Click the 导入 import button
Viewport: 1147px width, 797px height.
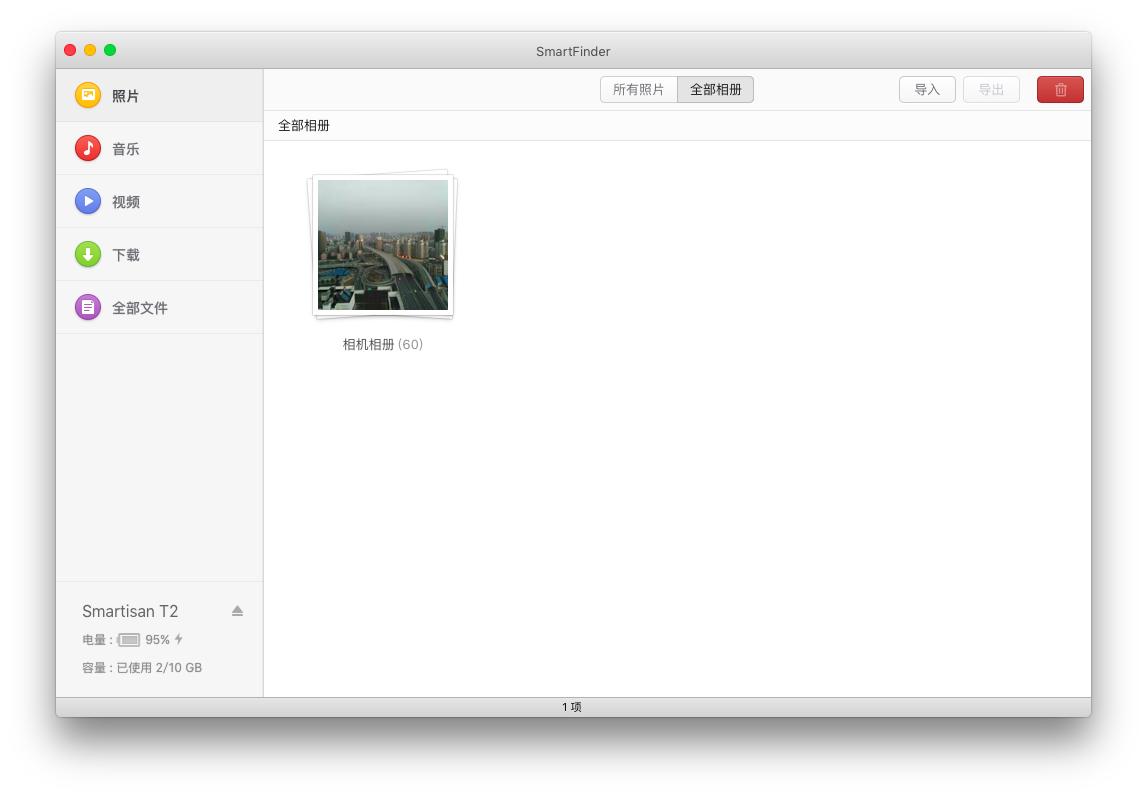(927, 90)
